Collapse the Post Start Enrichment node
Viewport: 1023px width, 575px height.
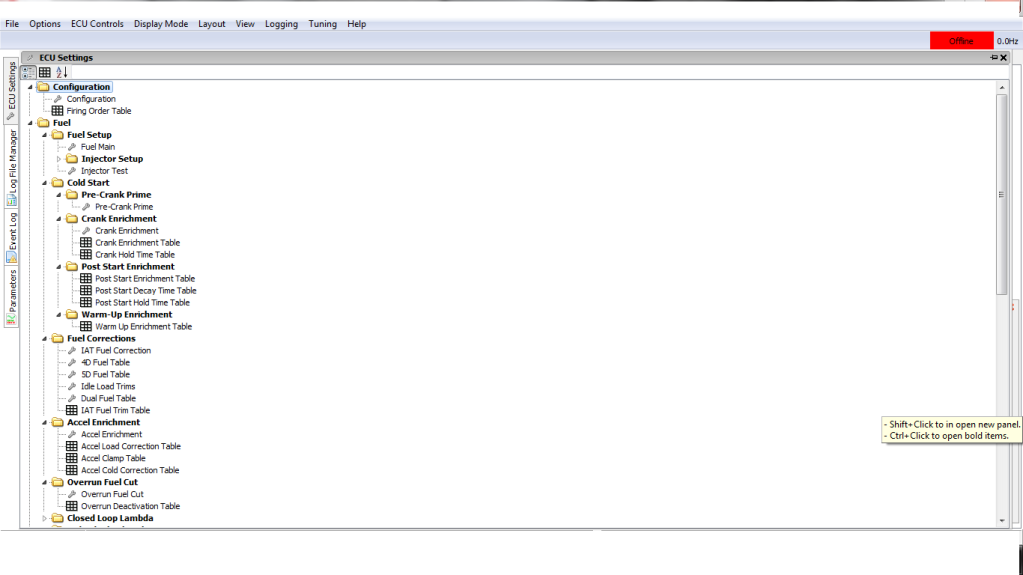coord(59,267)
